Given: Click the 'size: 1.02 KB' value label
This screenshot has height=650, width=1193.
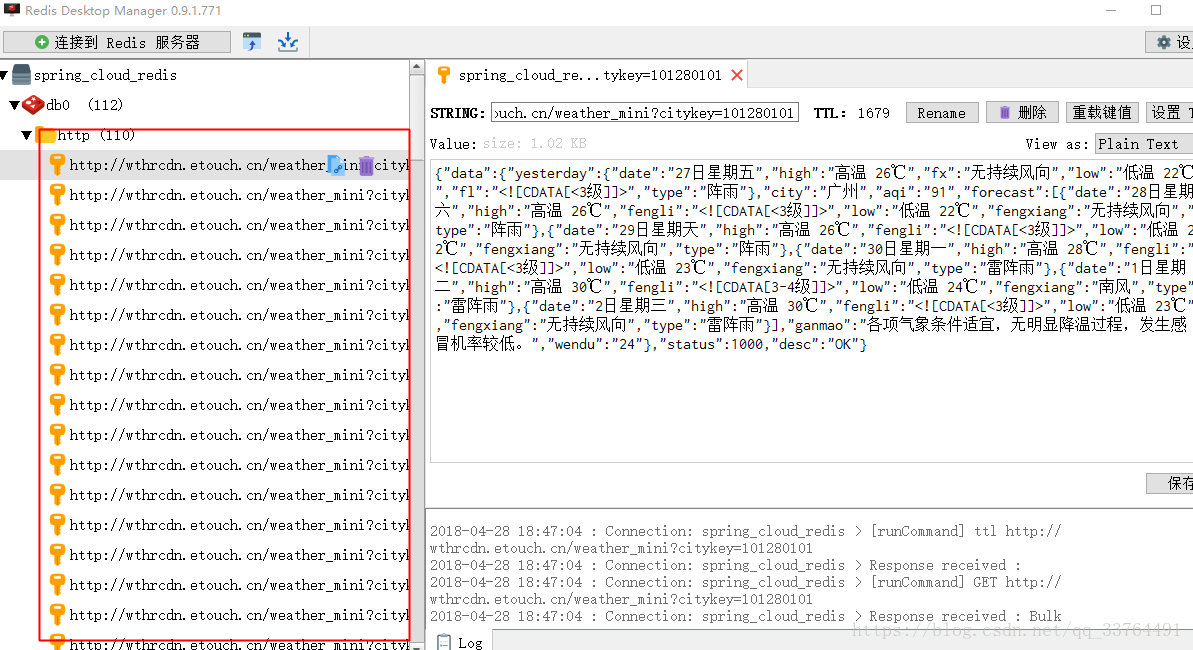Looking at the screenshot, I should click(x=535, y=143).
